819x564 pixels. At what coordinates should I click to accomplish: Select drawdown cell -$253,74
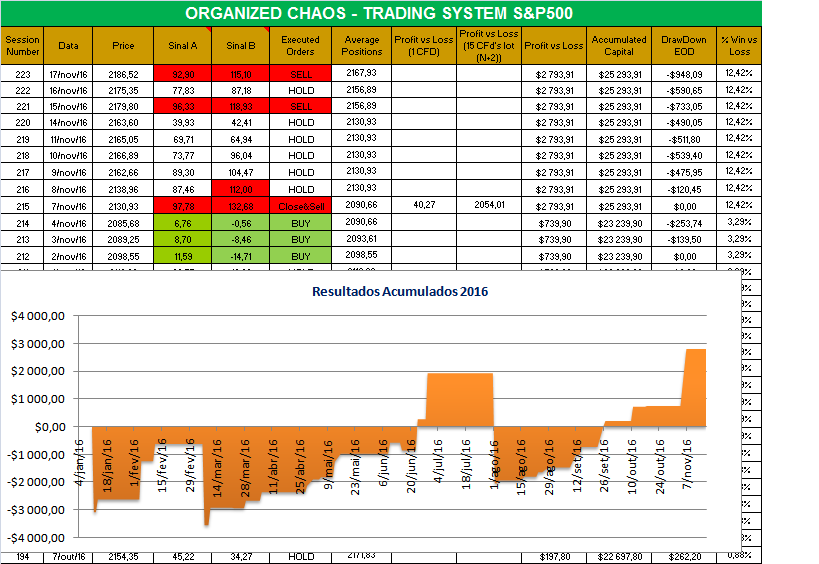[x=684, y=223]
